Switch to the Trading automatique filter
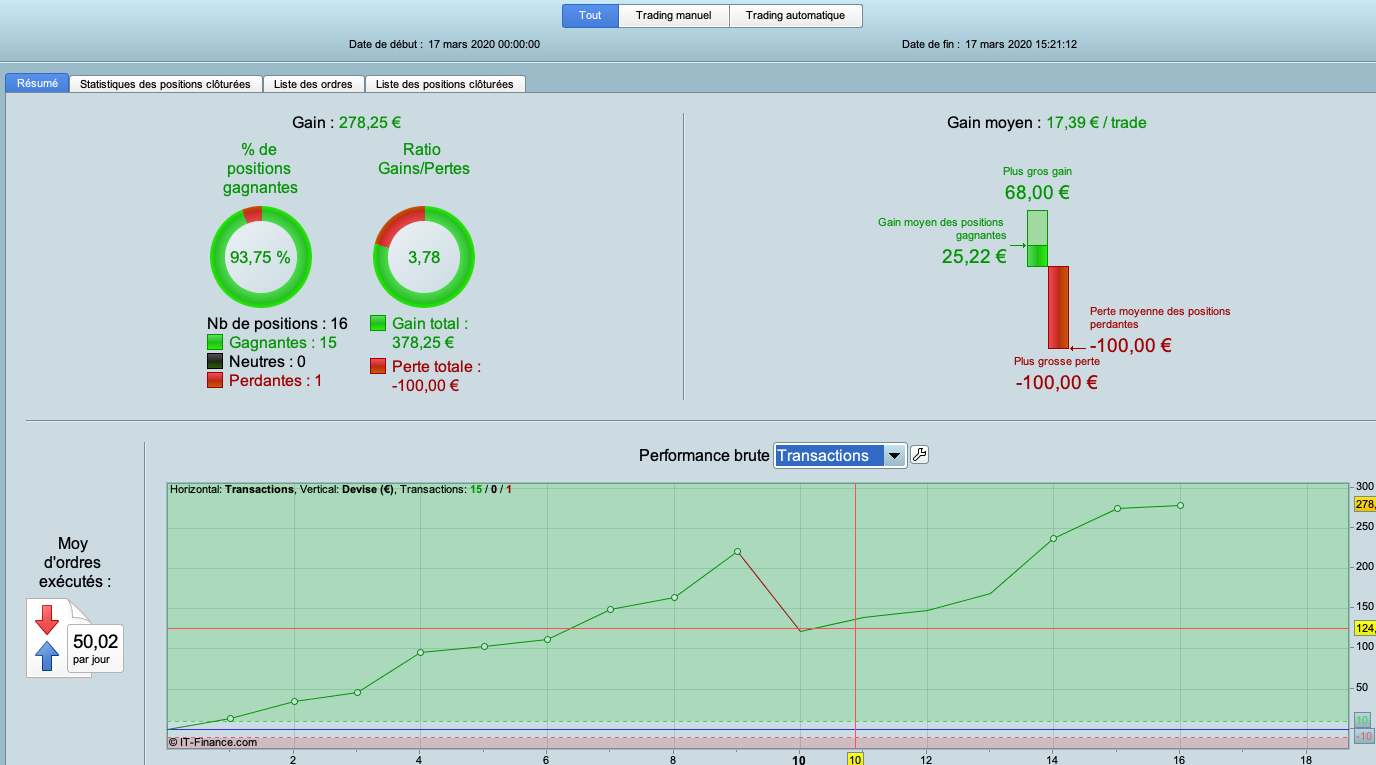The width and height of the screenshot is (1376, 765). [796, 16]
